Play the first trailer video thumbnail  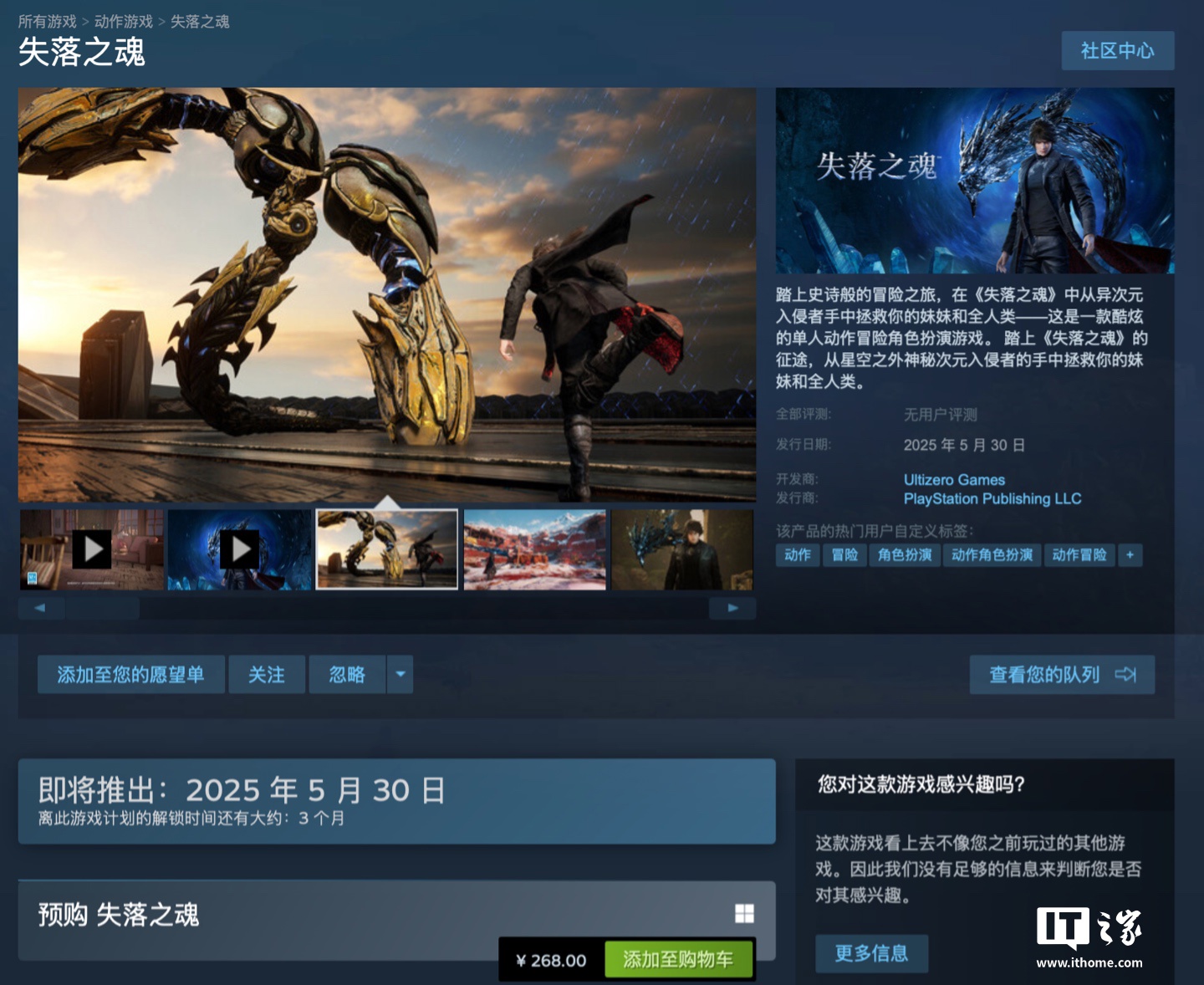[x=92, y=550]
